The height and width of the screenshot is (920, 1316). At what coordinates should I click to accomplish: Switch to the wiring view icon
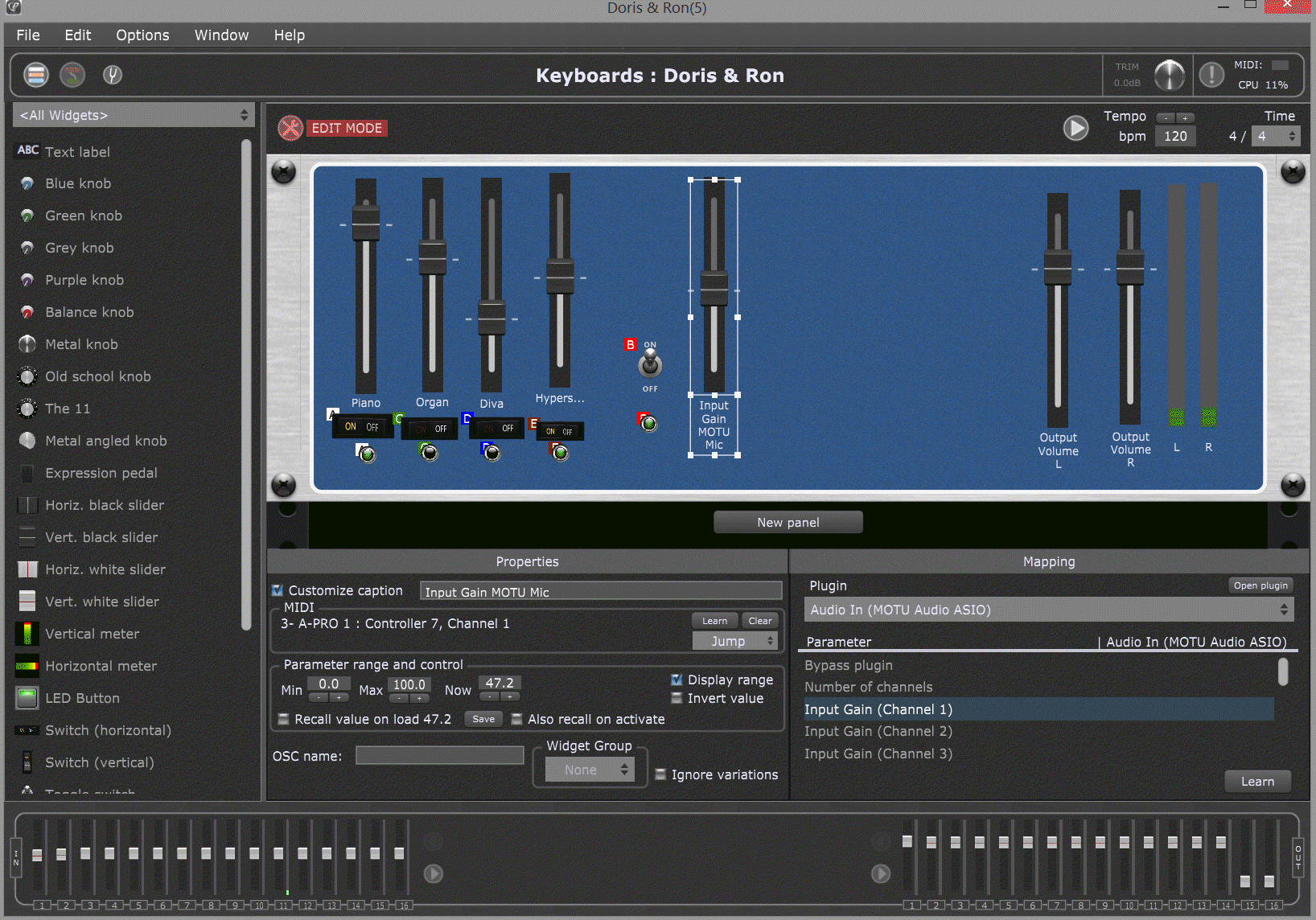[x=72, y=75]
